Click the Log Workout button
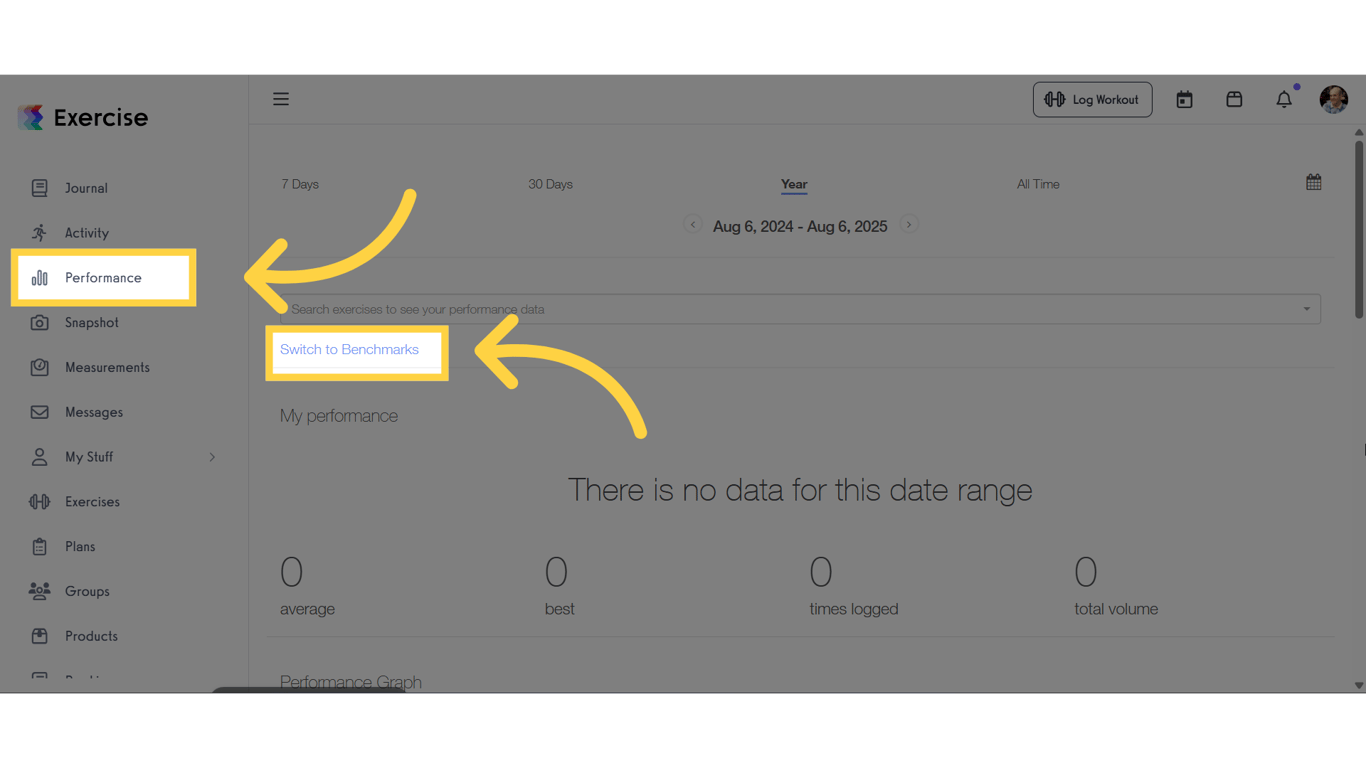The image size is (1366, 768). (x=1092, y=99)
